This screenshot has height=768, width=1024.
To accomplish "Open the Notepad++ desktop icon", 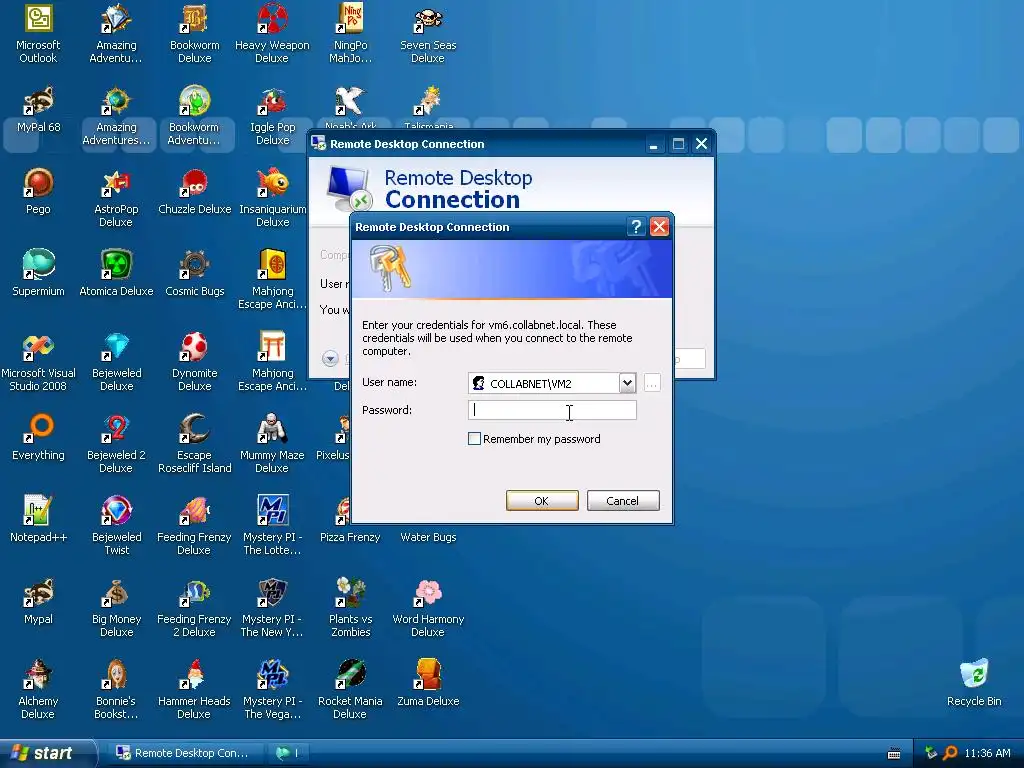I will 38,520.
